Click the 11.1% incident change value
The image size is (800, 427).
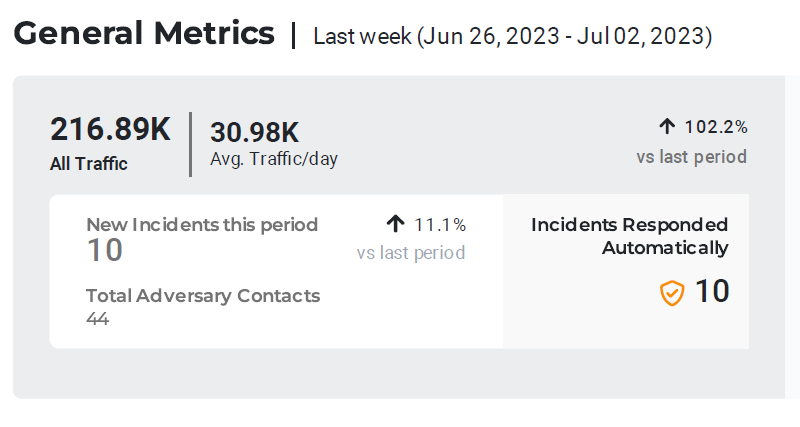pyautogui.click(x=440, y=225)
